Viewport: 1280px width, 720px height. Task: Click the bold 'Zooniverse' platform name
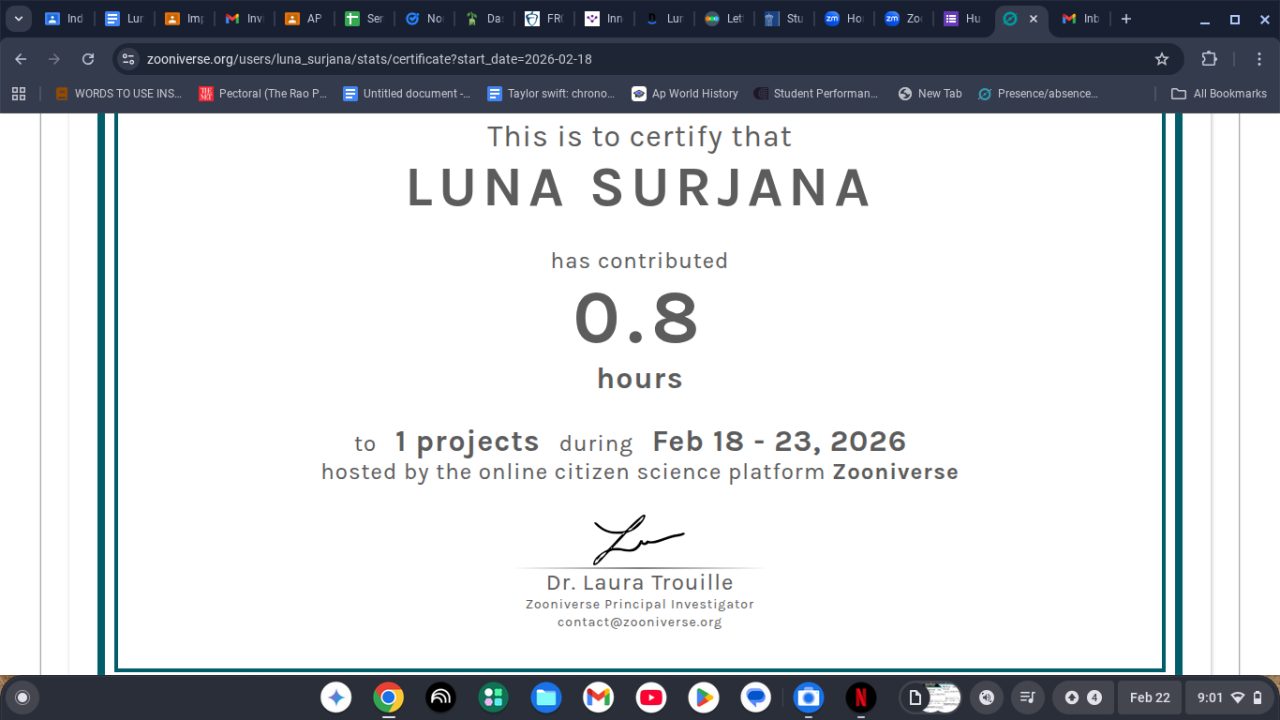[x=896, y=472]
